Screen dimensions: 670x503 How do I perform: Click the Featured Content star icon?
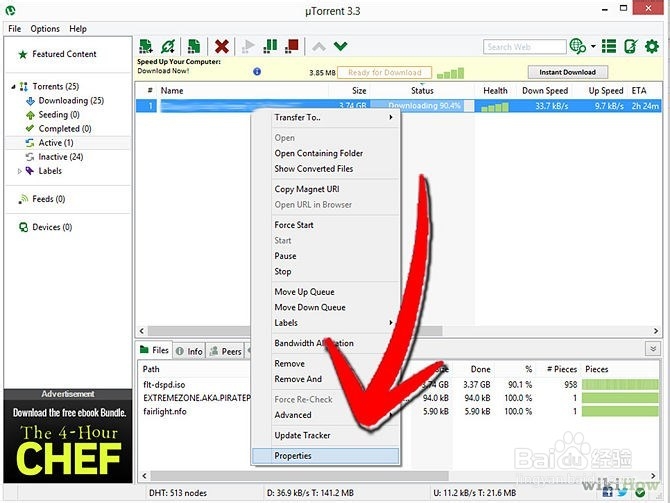coord(23,54)
